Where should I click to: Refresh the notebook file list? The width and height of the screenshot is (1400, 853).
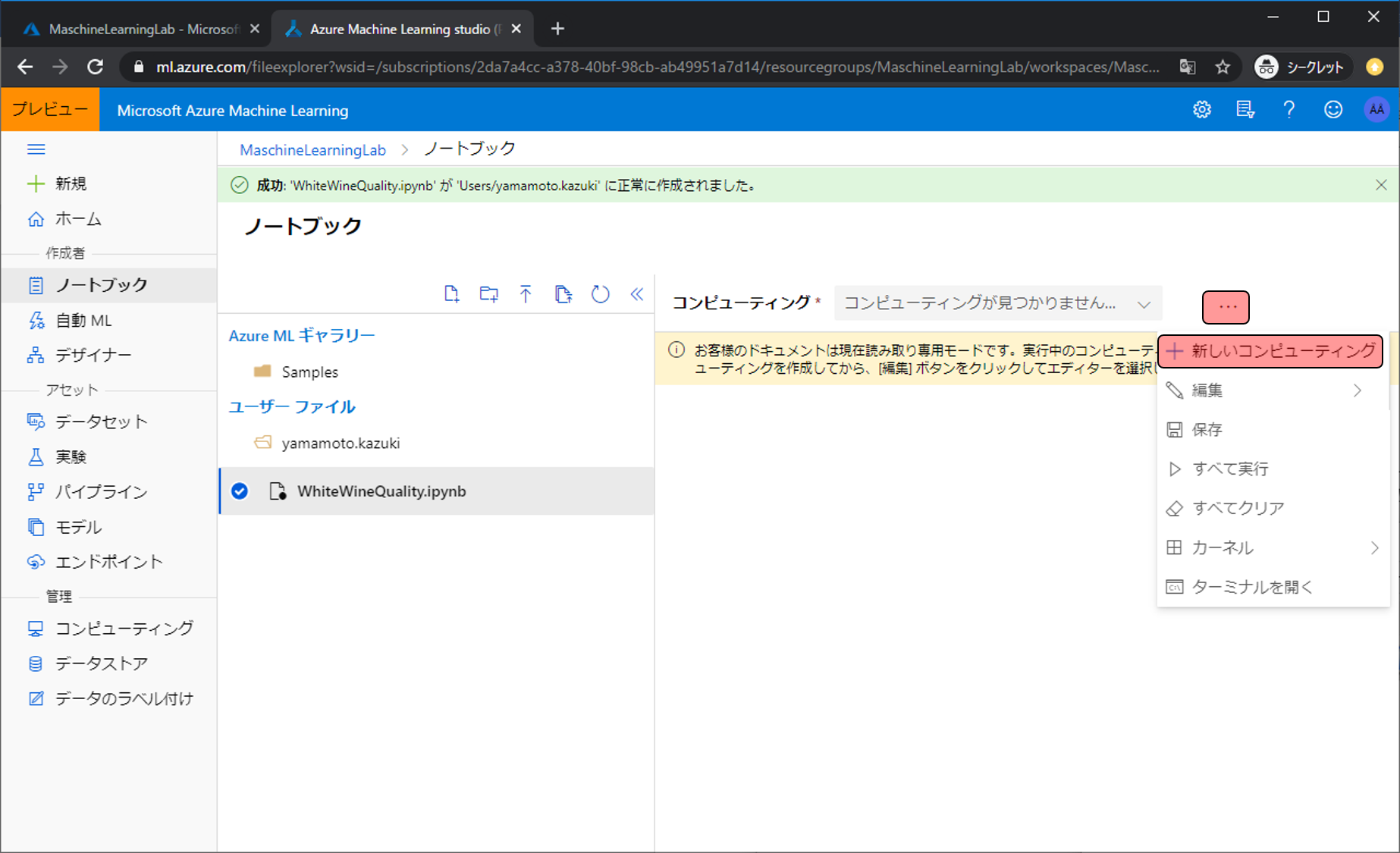[x=600, y=294]
